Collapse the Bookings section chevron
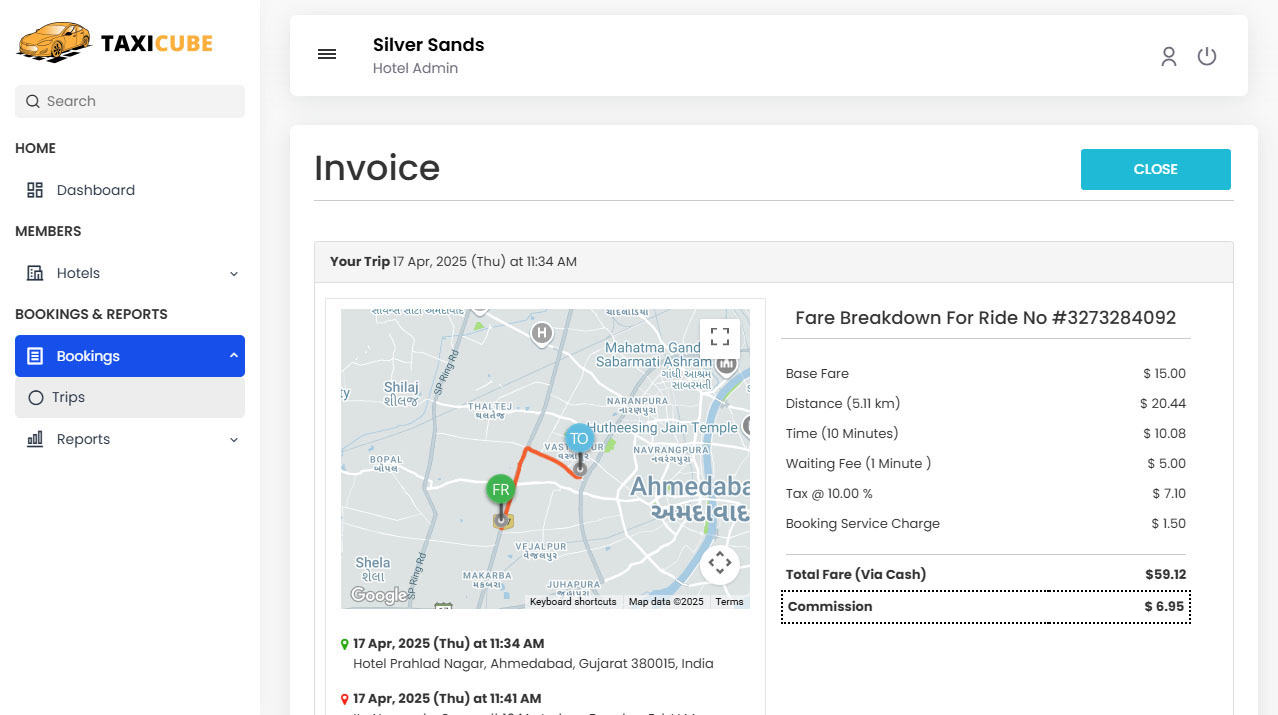The height and width of the screenshot is (715, 1278). (232, 355)
